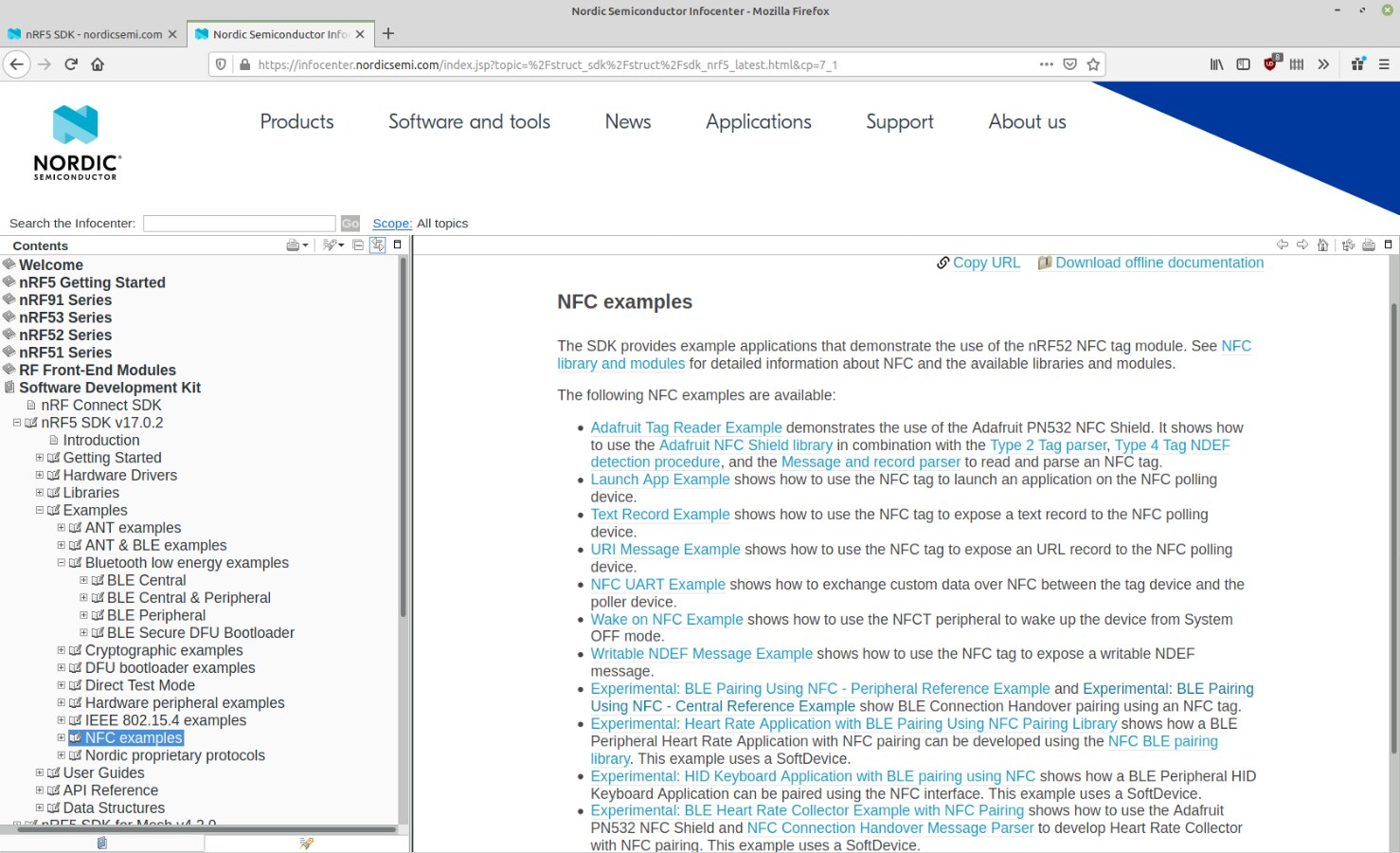The image size is (1400, 853).
Task: Open the Launch App Example link
Action: 659,480
